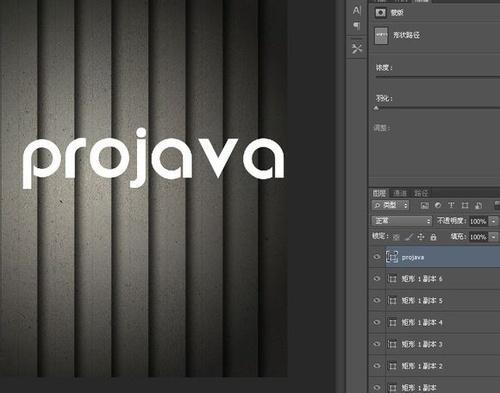Click the feather slider handle
Image resolution: width=500 pixels, height=393 pixels.
(x=376, y=108)
